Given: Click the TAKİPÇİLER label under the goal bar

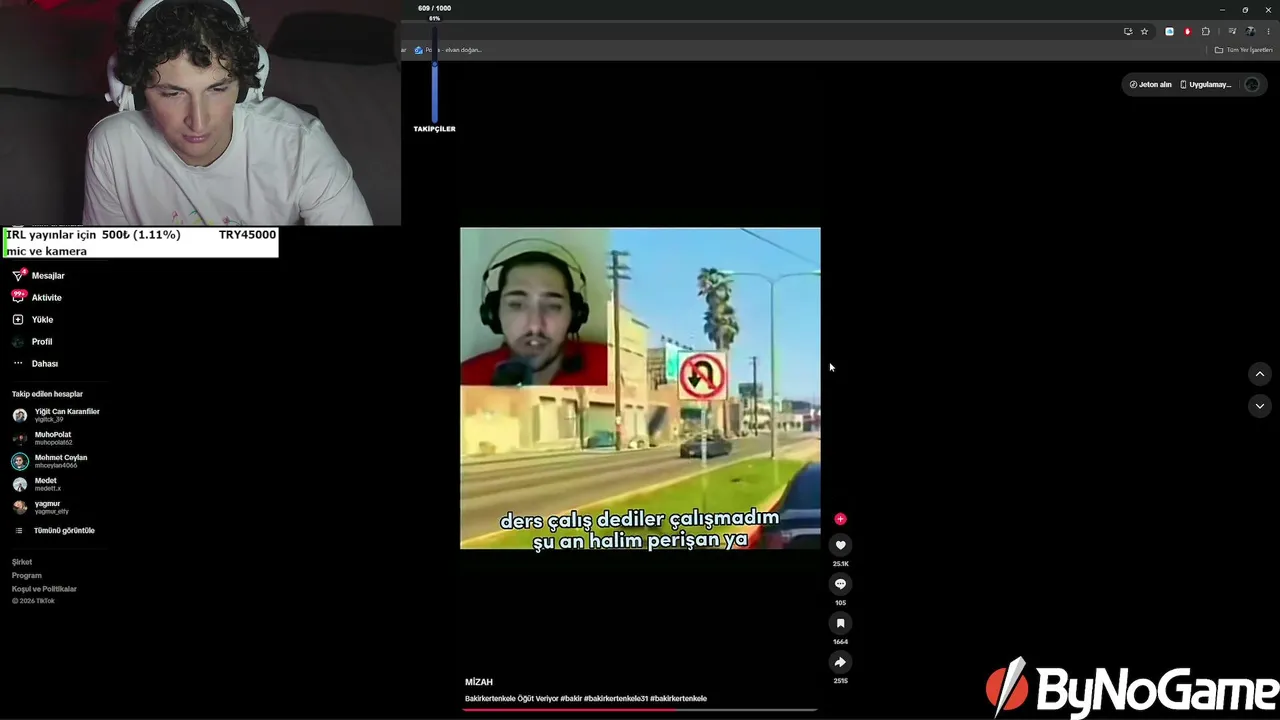Looking at the screenshot, I should pyautogui.click(x=434, y=129).
